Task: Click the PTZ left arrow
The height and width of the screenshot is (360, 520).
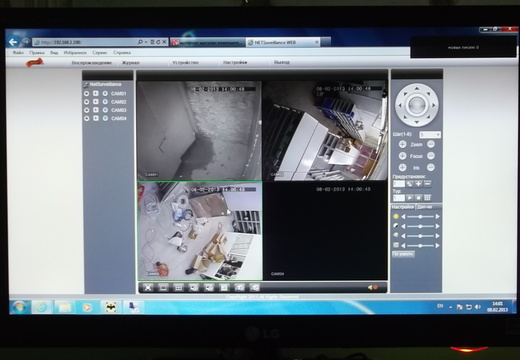Action: (x=399, y=105)
